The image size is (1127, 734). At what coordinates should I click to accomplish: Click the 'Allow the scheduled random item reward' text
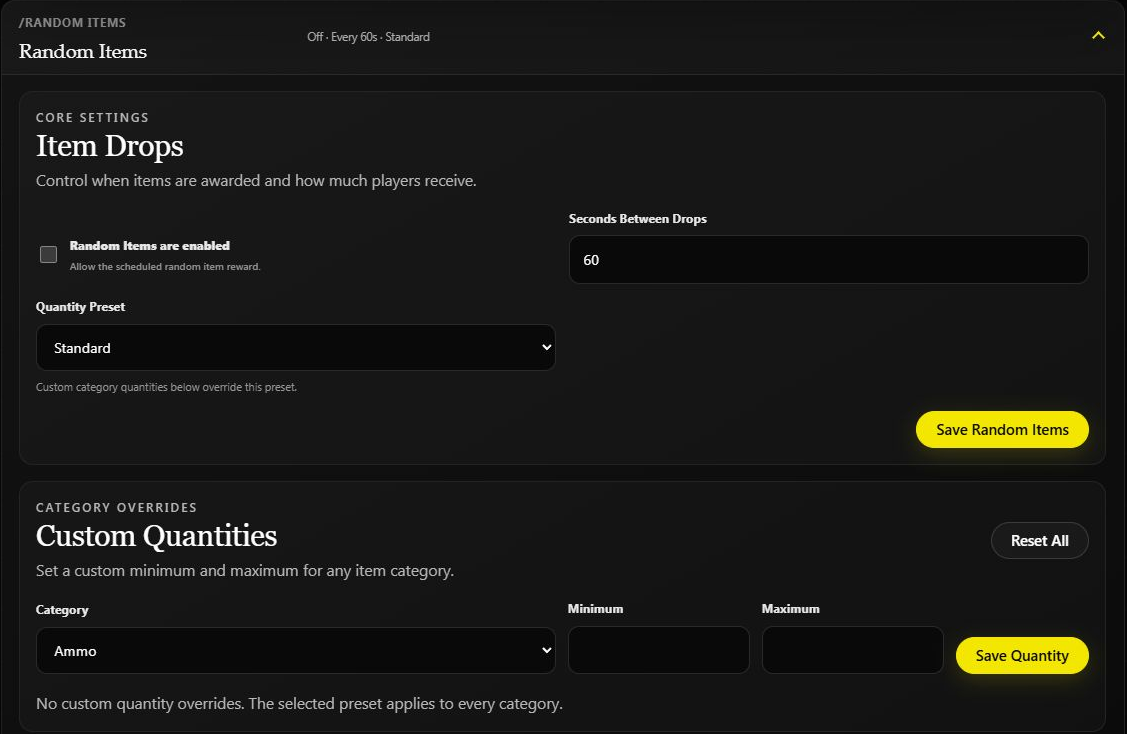click(x=165, y=267)
